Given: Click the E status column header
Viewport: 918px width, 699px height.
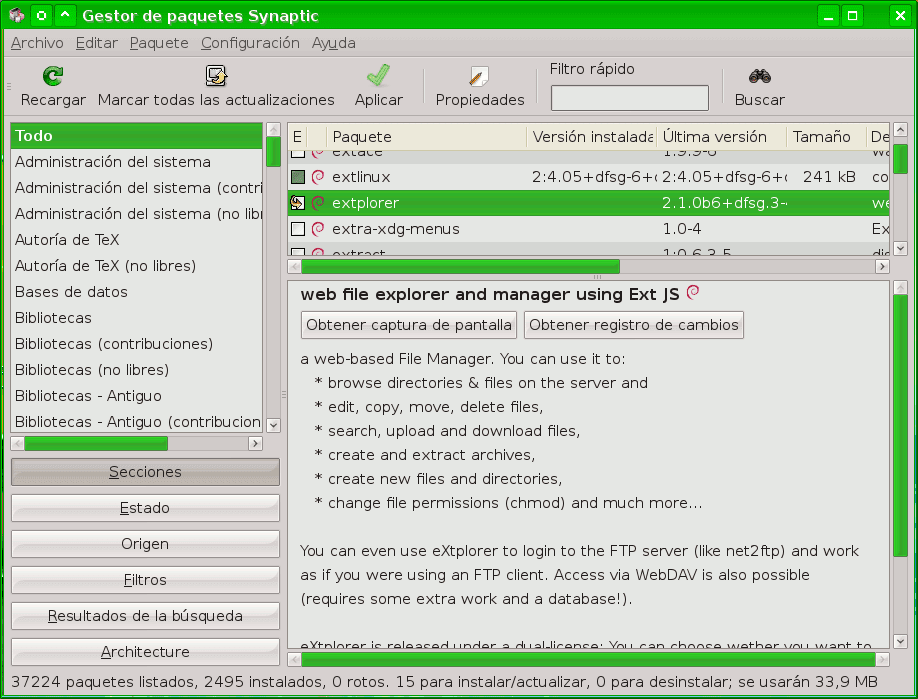Looking at the screenshot, I should (x=297, y=137).
